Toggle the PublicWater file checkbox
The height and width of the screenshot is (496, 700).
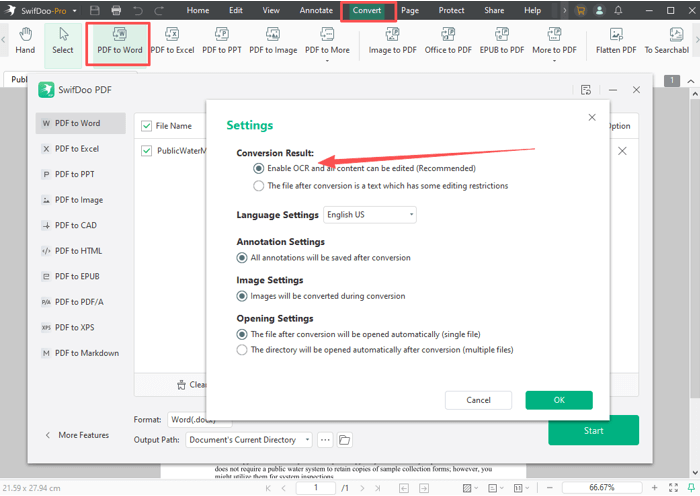146,151
